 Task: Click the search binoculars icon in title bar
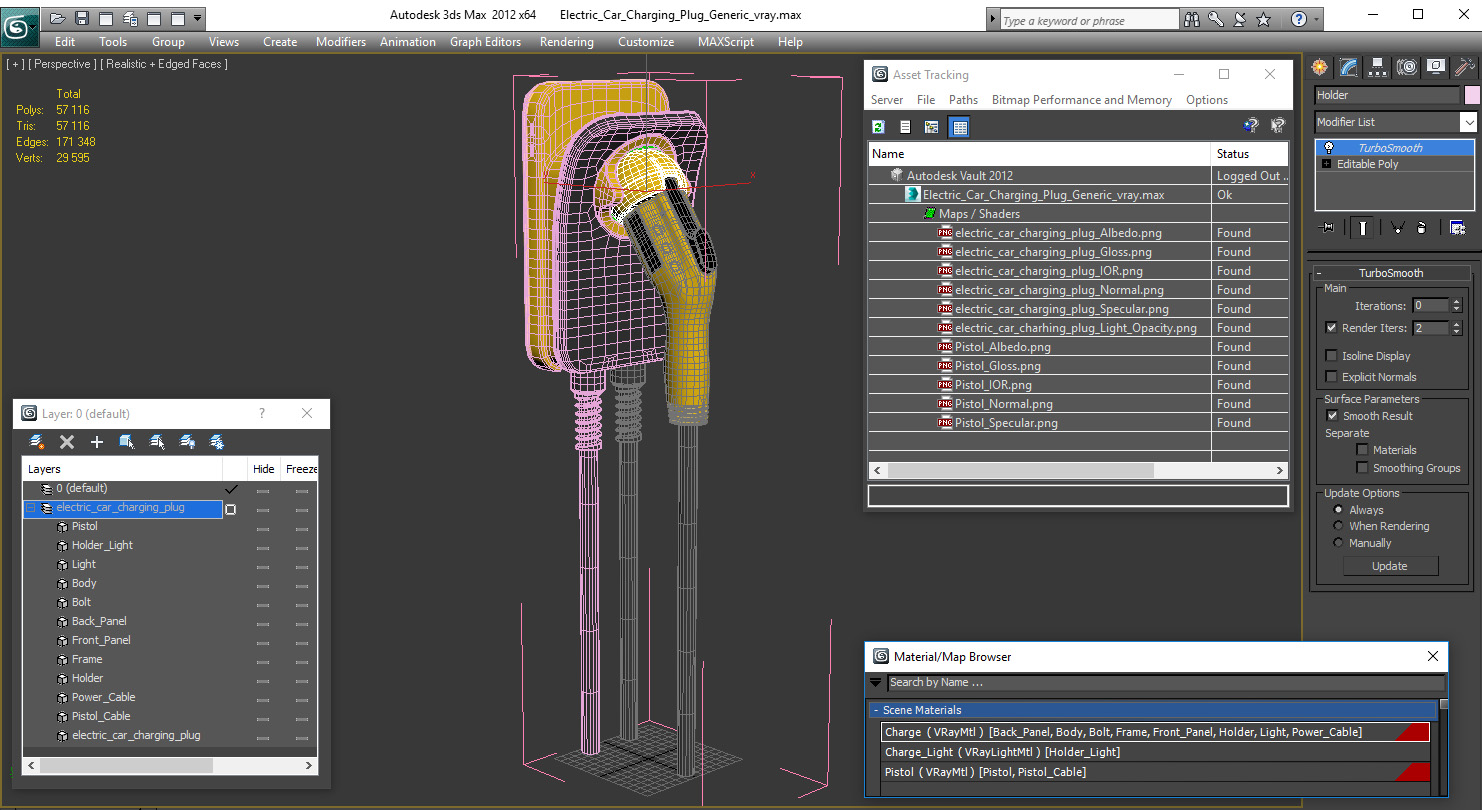click(1191, 19)
